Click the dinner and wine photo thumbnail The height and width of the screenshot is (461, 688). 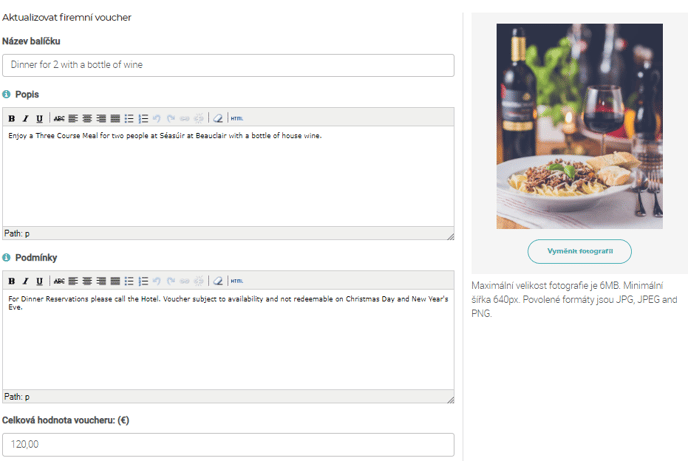pos(580,126)
